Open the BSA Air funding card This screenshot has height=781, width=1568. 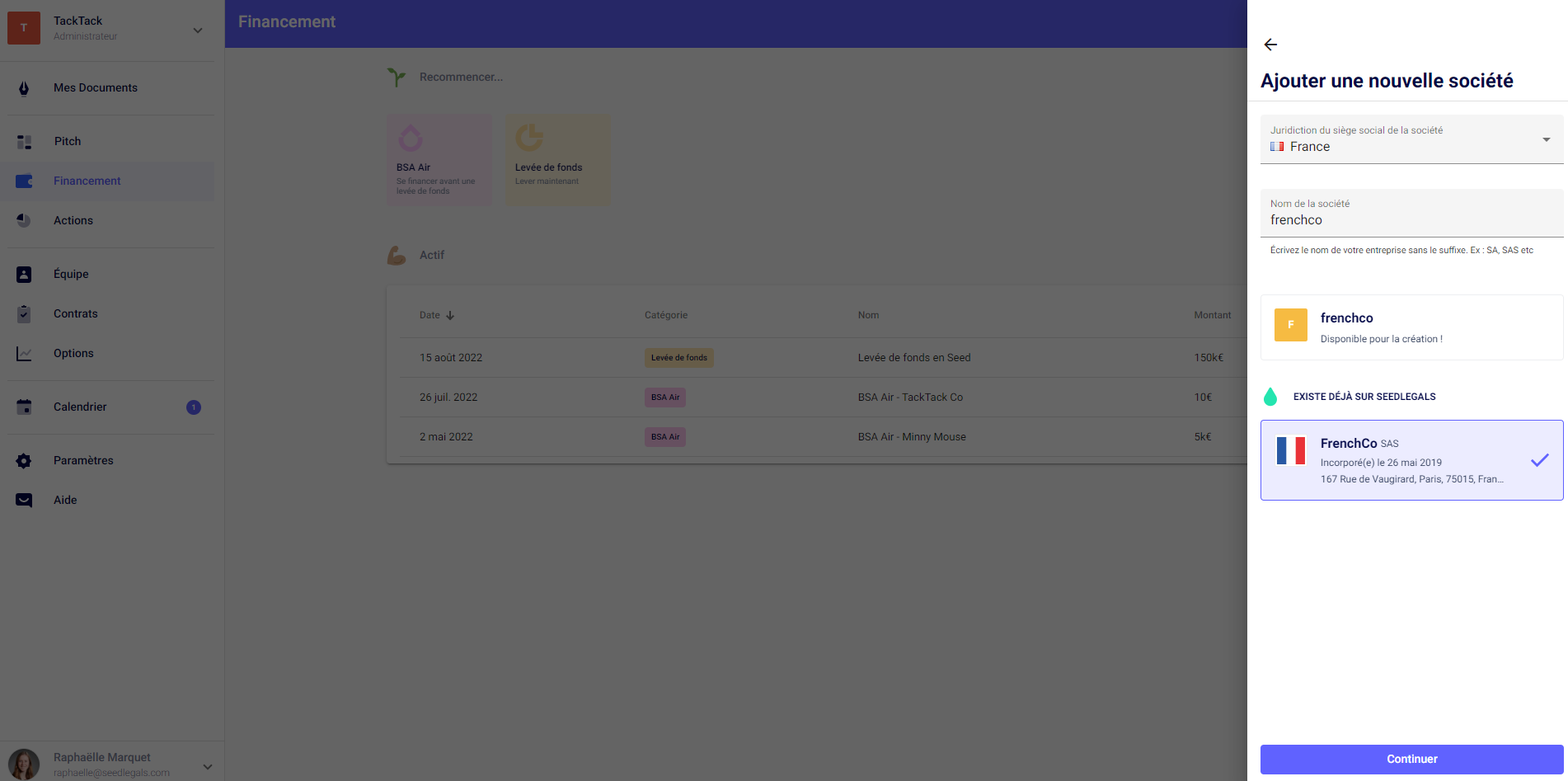pos(439,160)
